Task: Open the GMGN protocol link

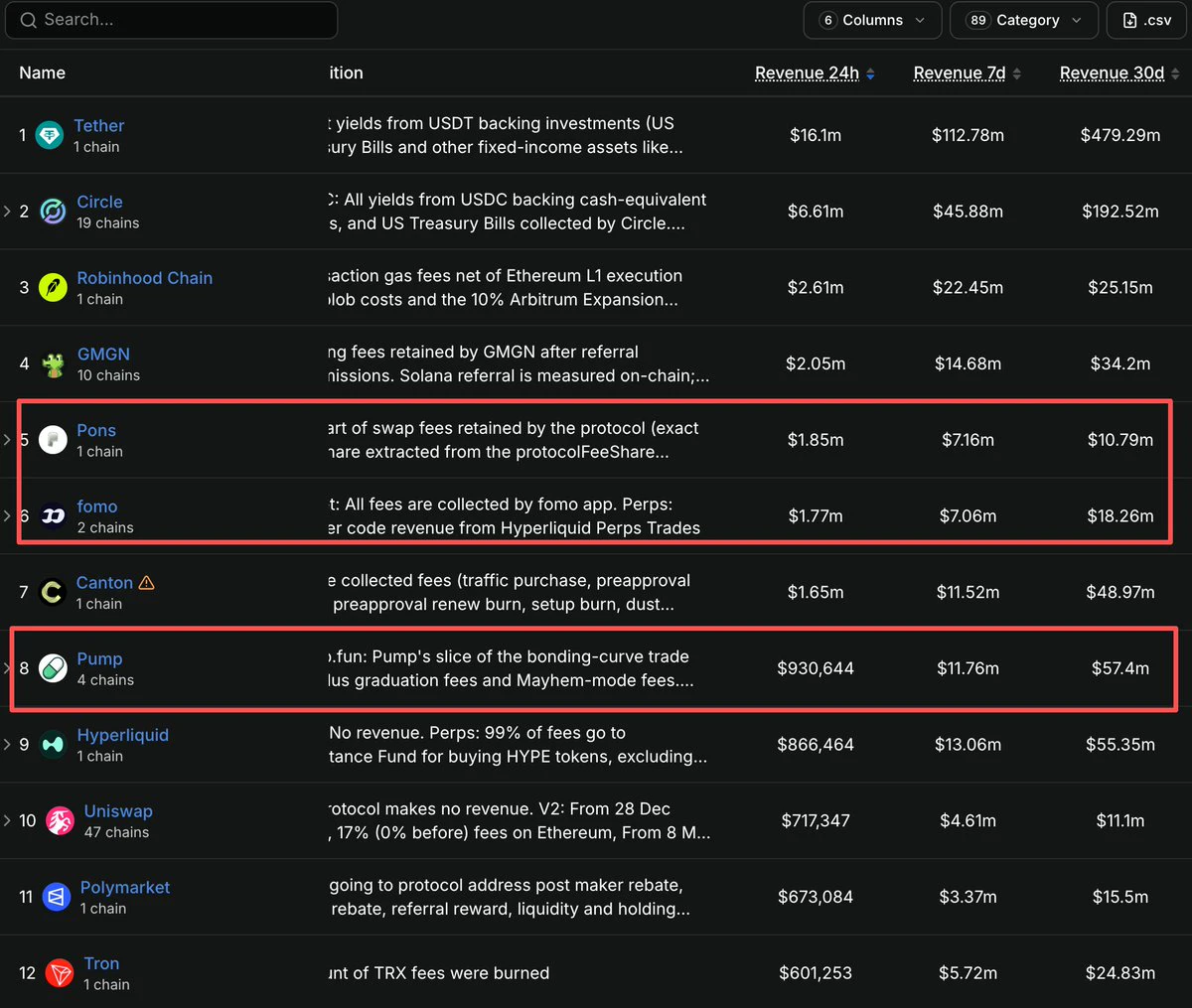Action: pos(103,354)
